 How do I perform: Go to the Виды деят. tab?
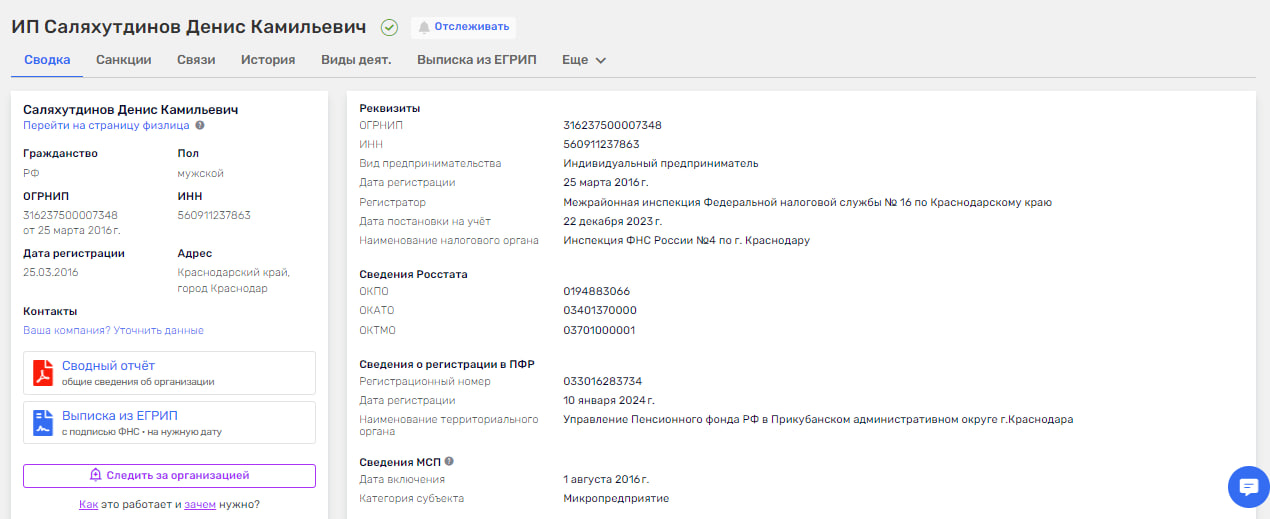click(x=356, y=60)
